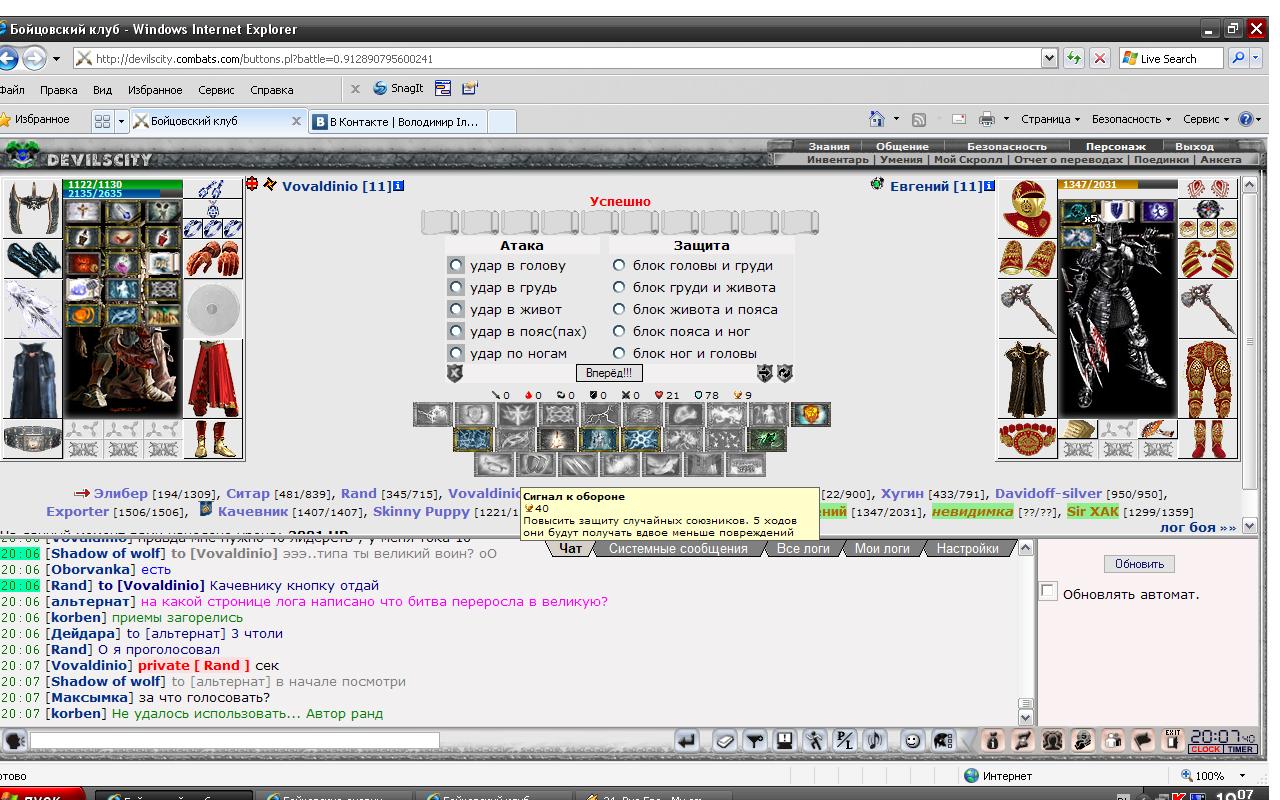Open the help question-mark dropdown
The image size is (1280, 800).
click(x=1258, y=119)
